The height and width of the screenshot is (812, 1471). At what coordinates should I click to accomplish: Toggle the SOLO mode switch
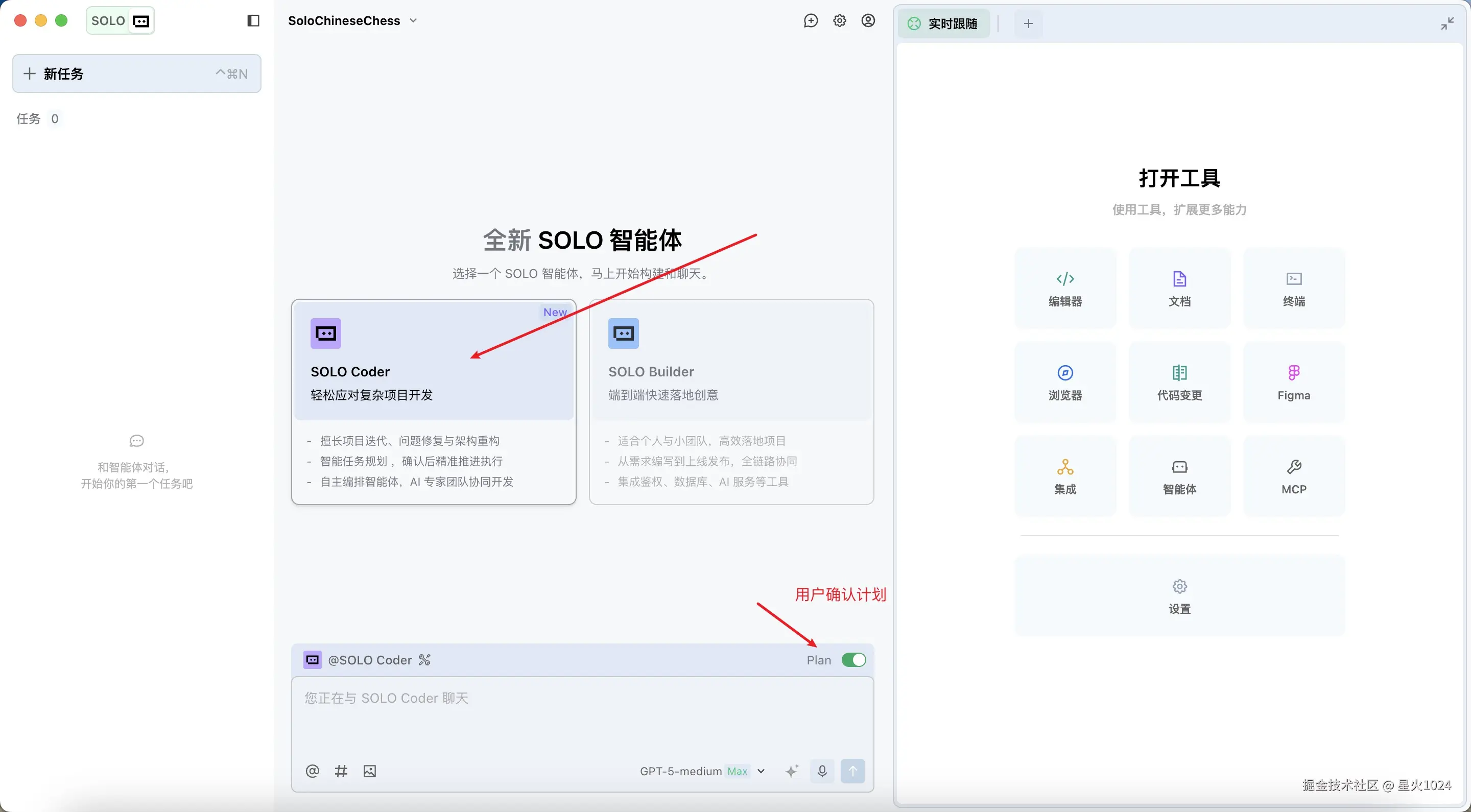[x=121, y=21]
